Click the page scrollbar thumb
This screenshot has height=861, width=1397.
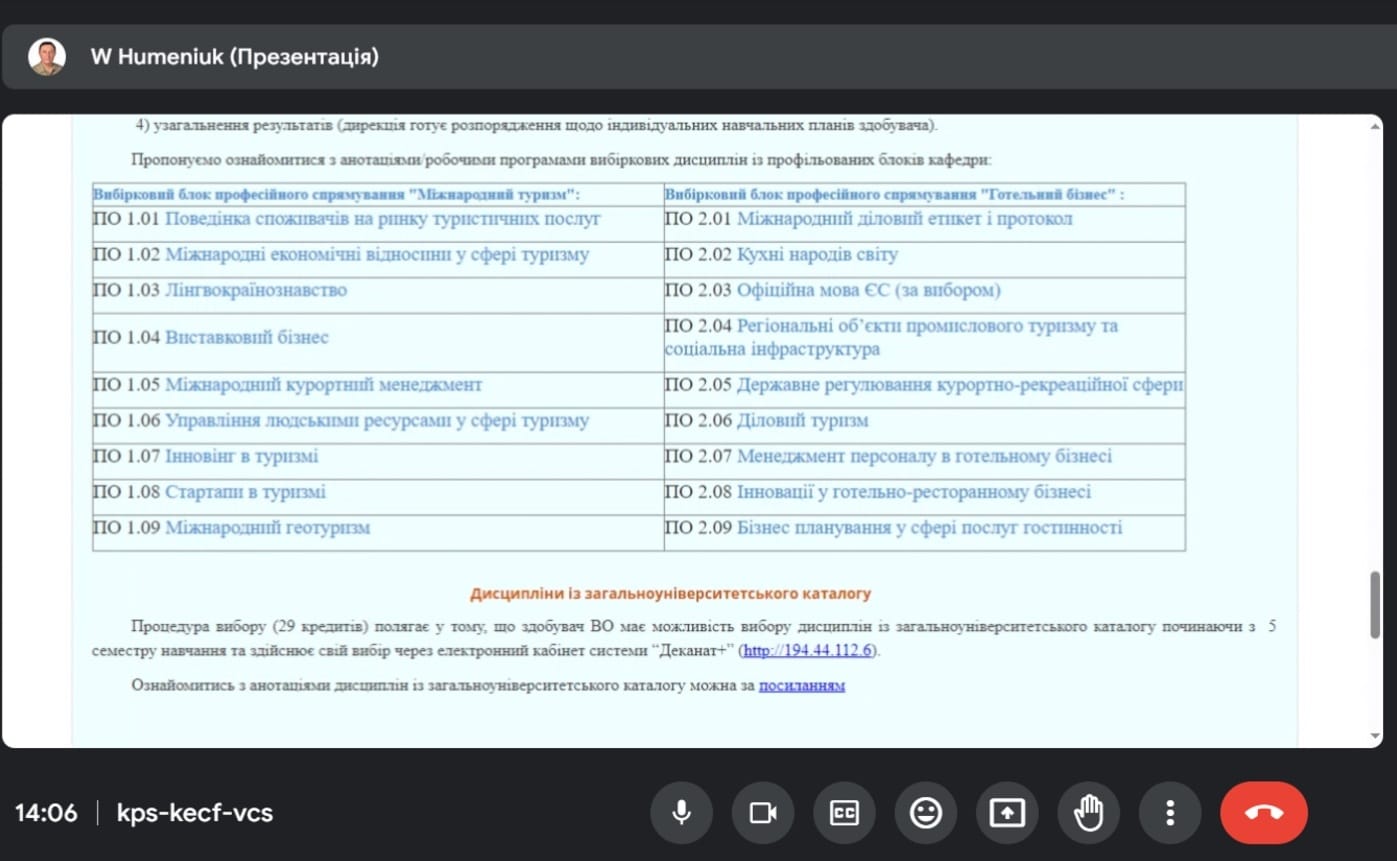pyautogui.click(x=1375, y=604)
